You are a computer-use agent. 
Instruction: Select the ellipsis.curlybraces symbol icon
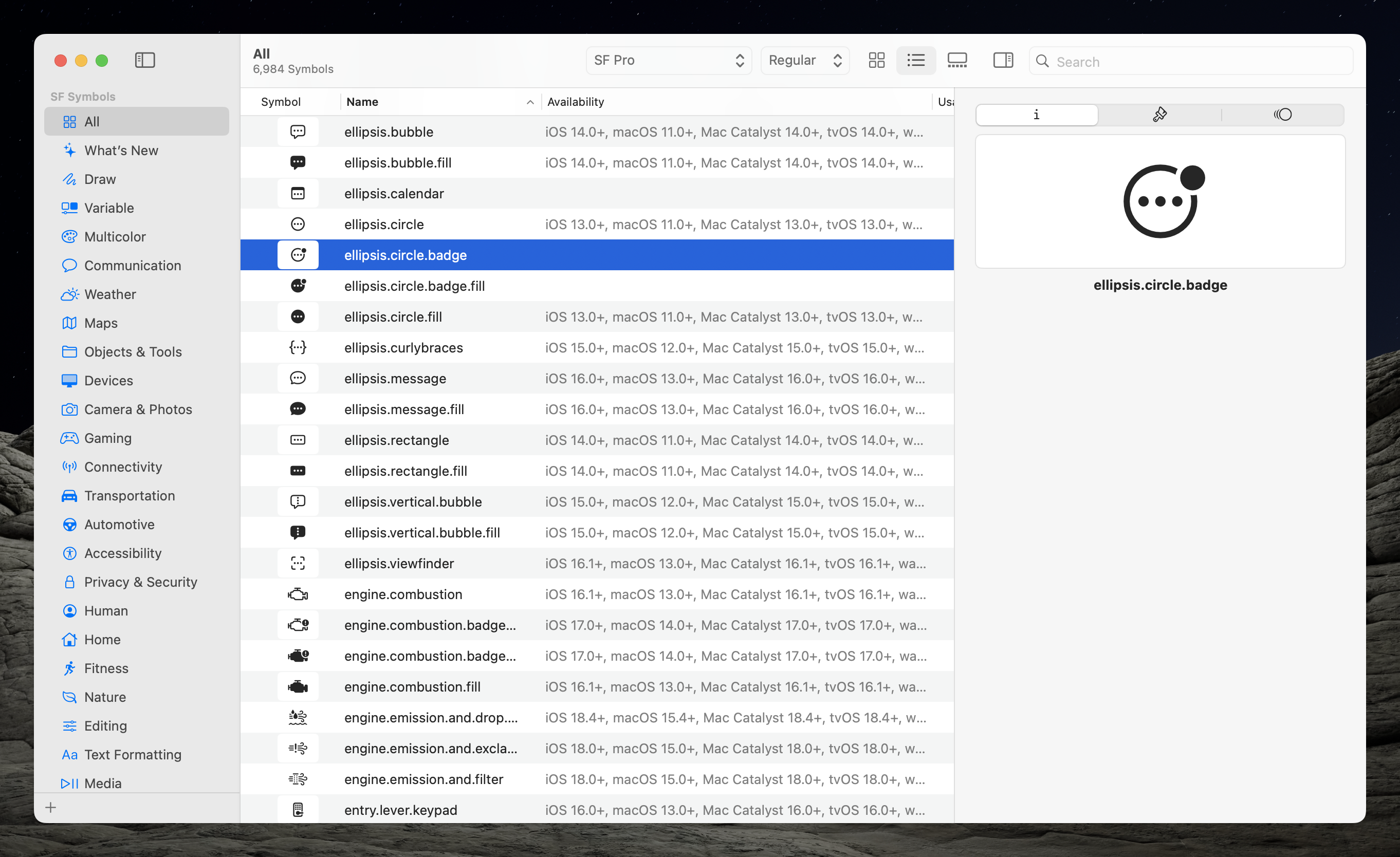(x=298, y=347)
